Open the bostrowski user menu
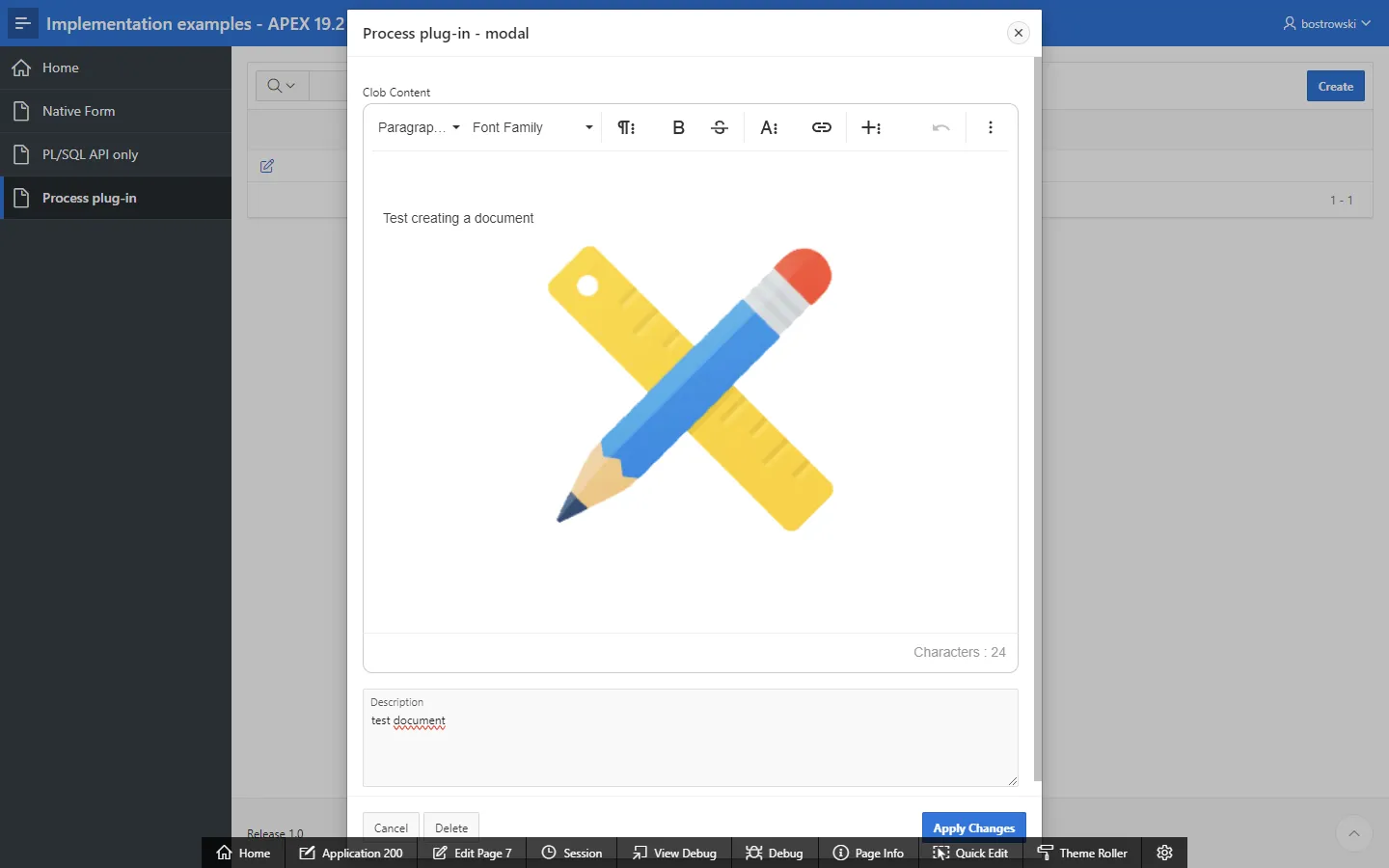This screenshot has height=868, width=1389. point(1326,23)
